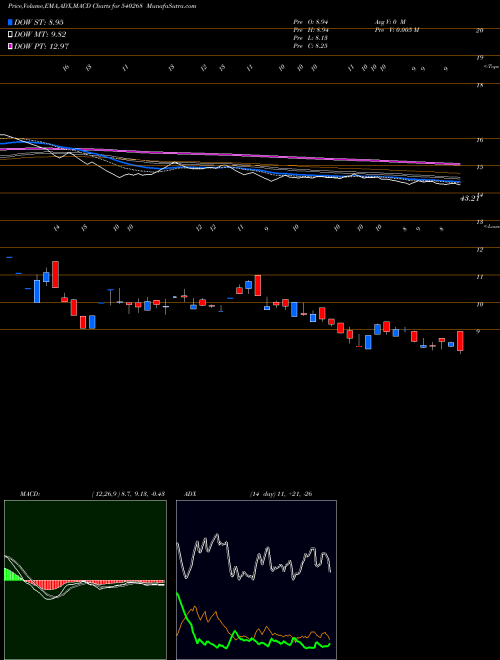Click the price axis label 20
The width and height of the screenshot is (500, 660).
click(x=479, y=30)
